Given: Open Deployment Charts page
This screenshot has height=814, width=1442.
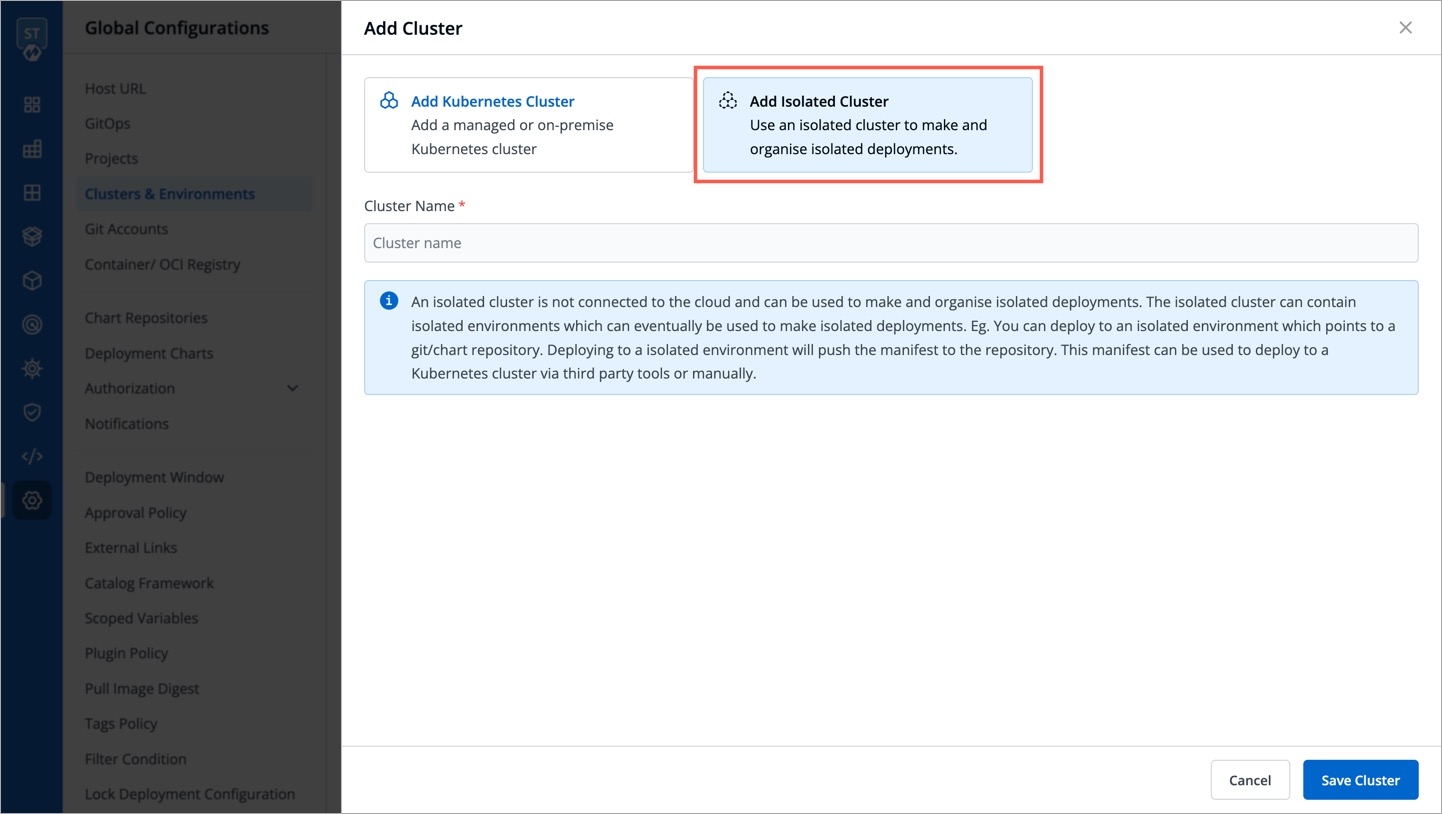Looking at the screenshot, I should (148, 353).
